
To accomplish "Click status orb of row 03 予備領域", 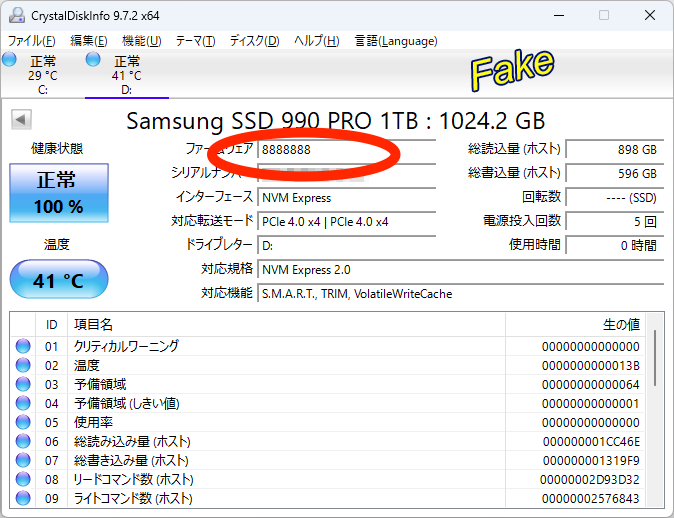I will coord(23,384).
